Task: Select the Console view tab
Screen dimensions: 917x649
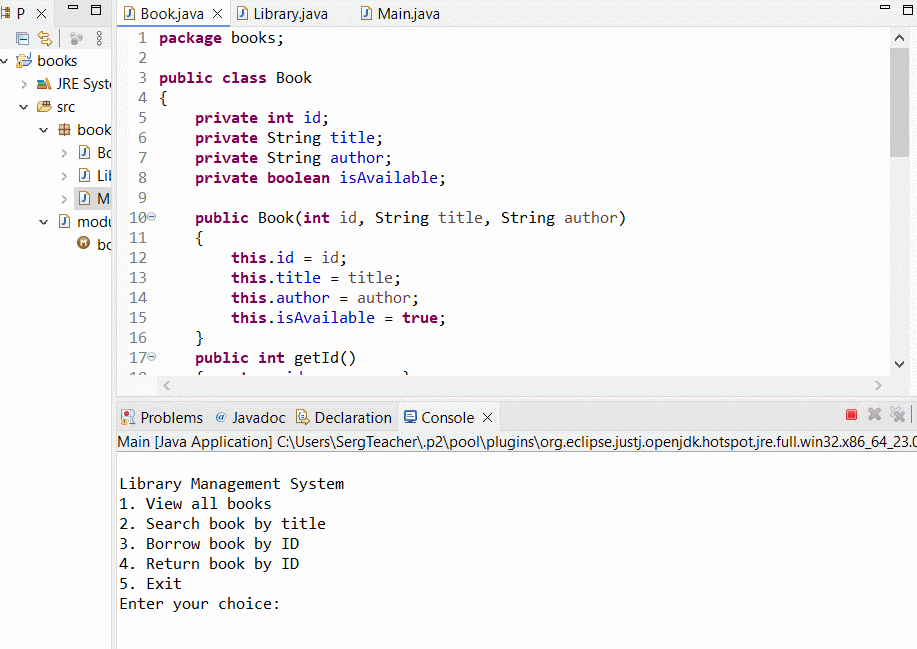Action: (x=439, y=417)
